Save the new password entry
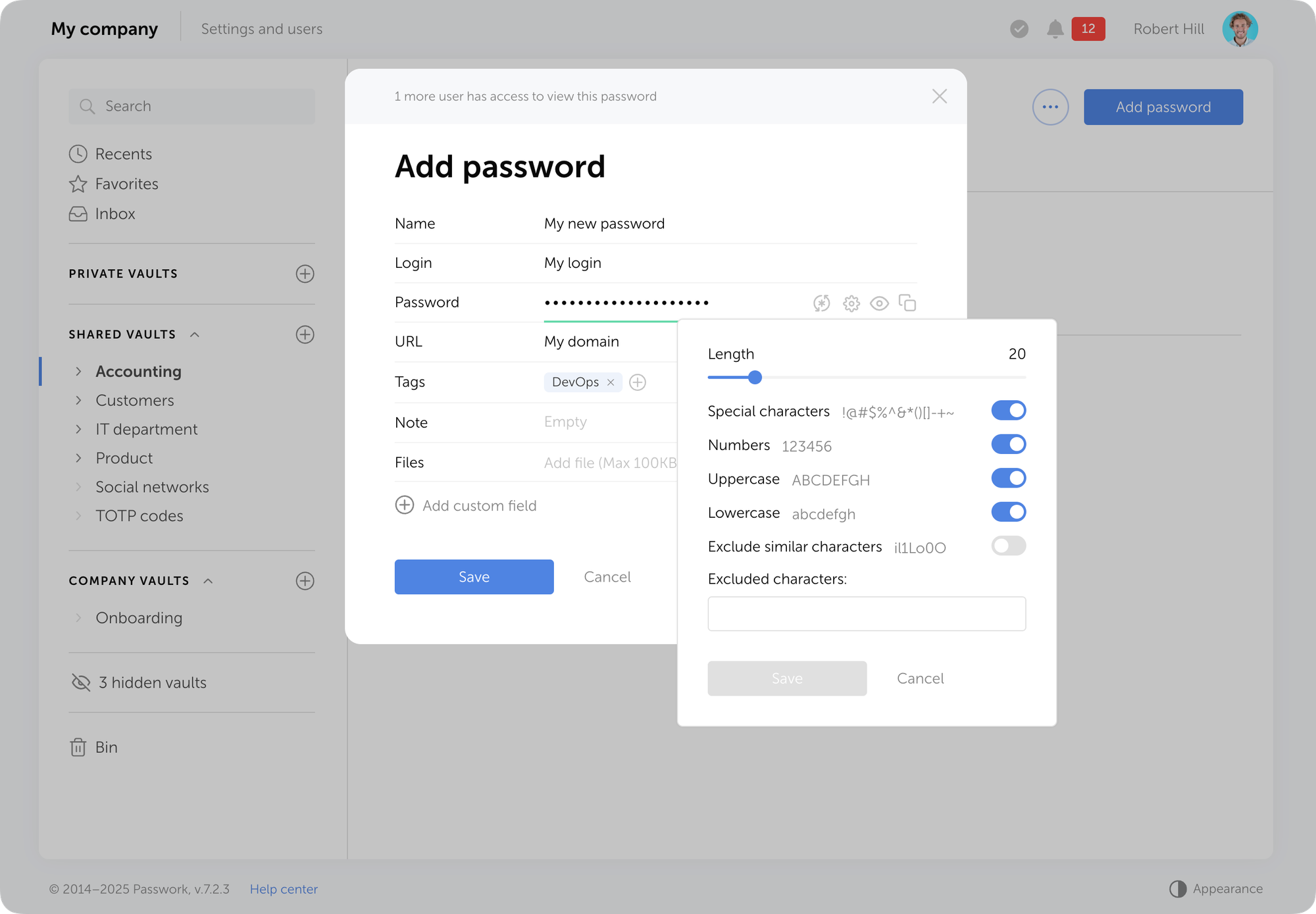1316x914 pixels. click(474, 576)
